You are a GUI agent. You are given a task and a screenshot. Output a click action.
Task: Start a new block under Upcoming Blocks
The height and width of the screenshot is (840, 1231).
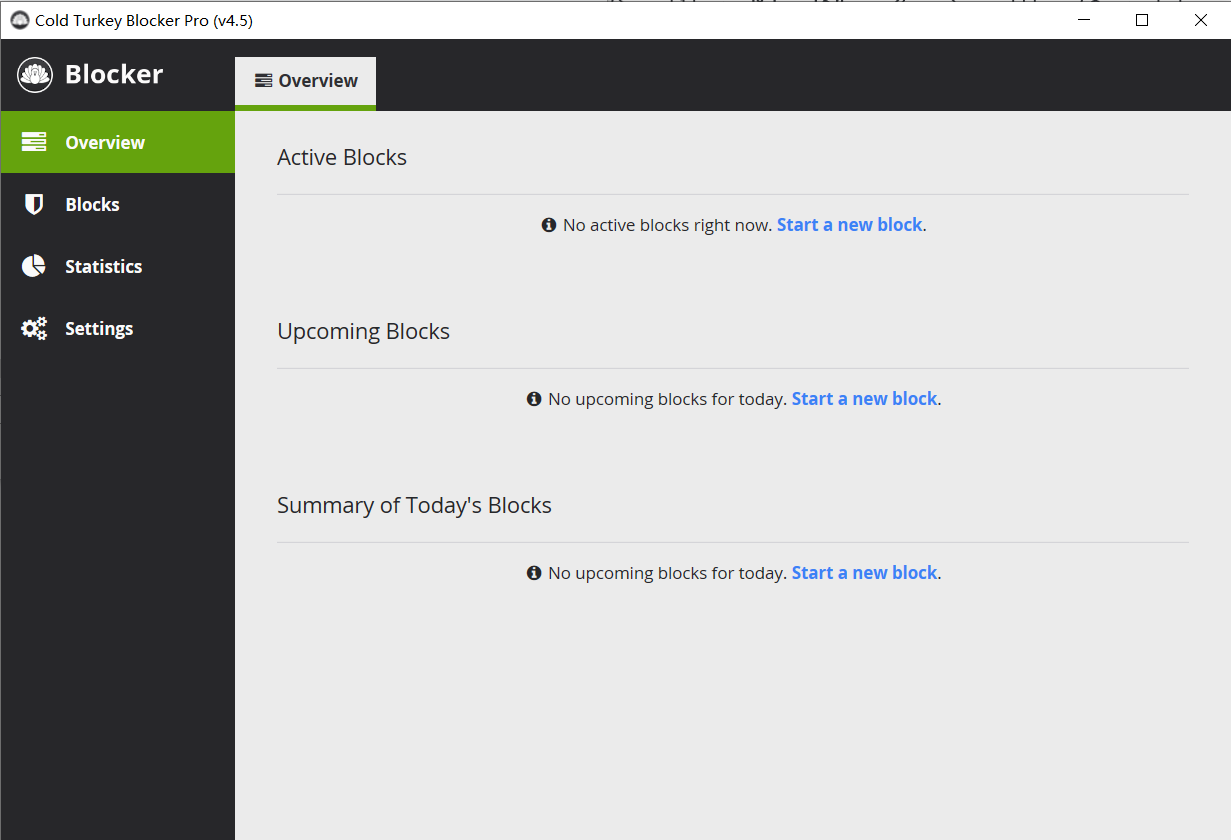point(864,398)
